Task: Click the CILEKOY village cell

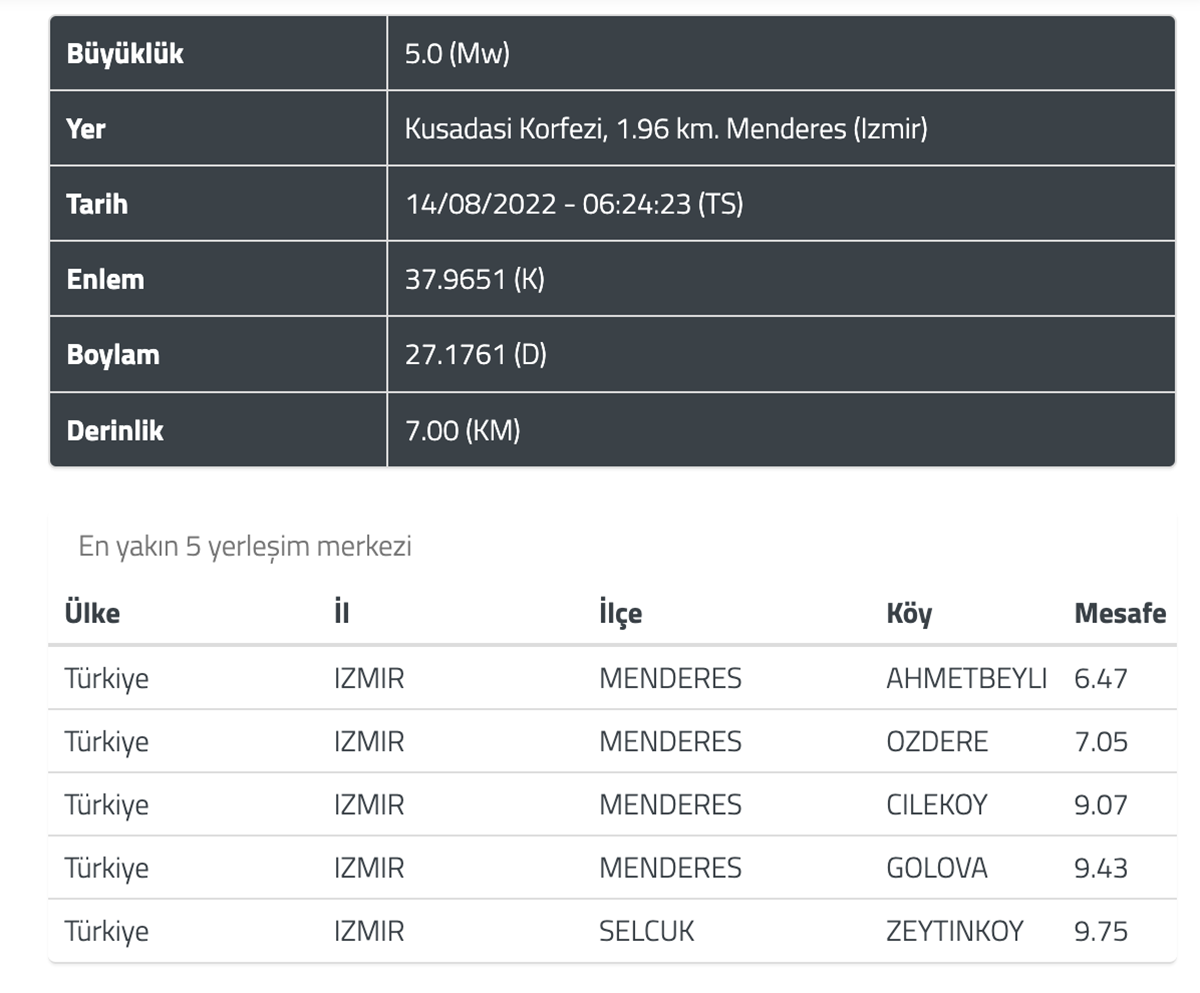Action: (x=936, y=804)
